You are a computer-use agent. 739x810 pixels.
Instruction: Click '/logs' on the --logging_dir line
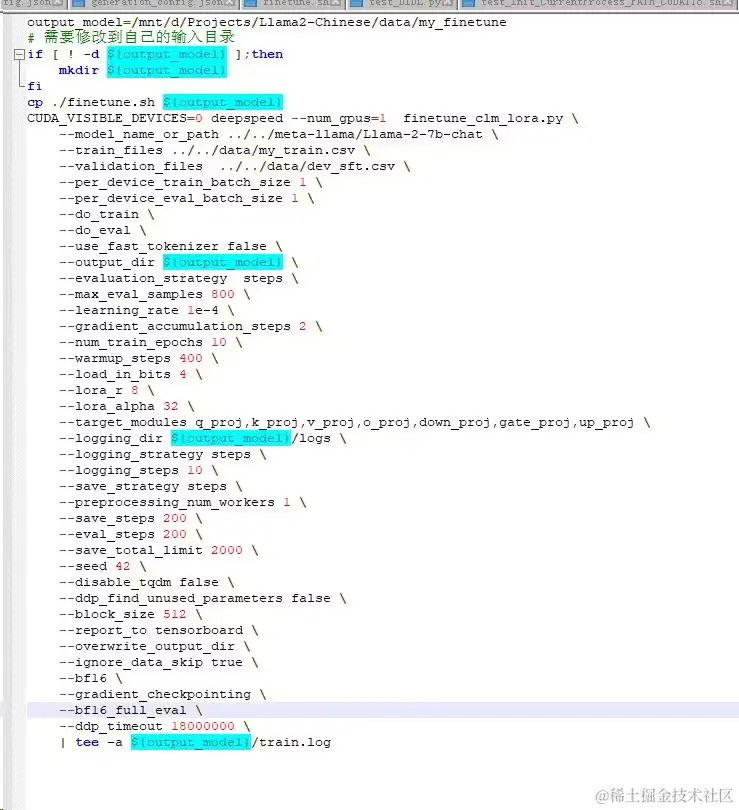click(x=311, y=439)
